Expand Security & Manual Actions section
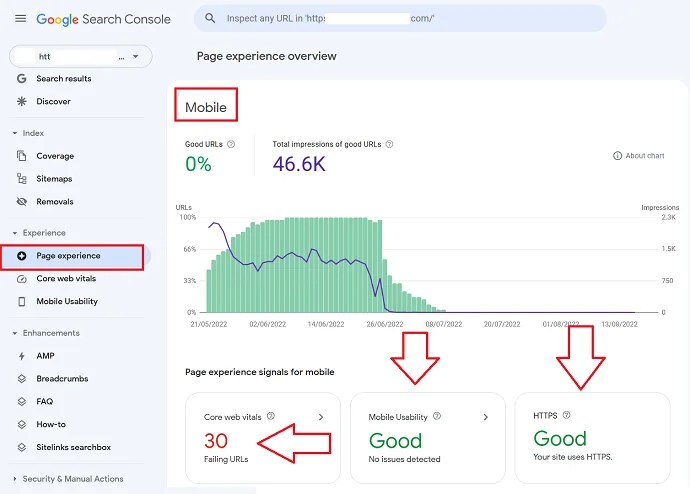This screenshot has width=690, height=494. (68, 479)
